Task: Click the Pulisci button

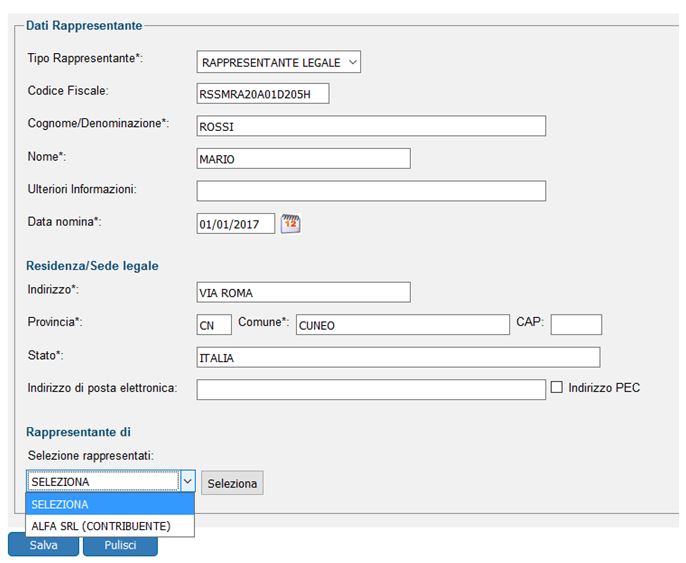Action: click(x=120, y=545)
